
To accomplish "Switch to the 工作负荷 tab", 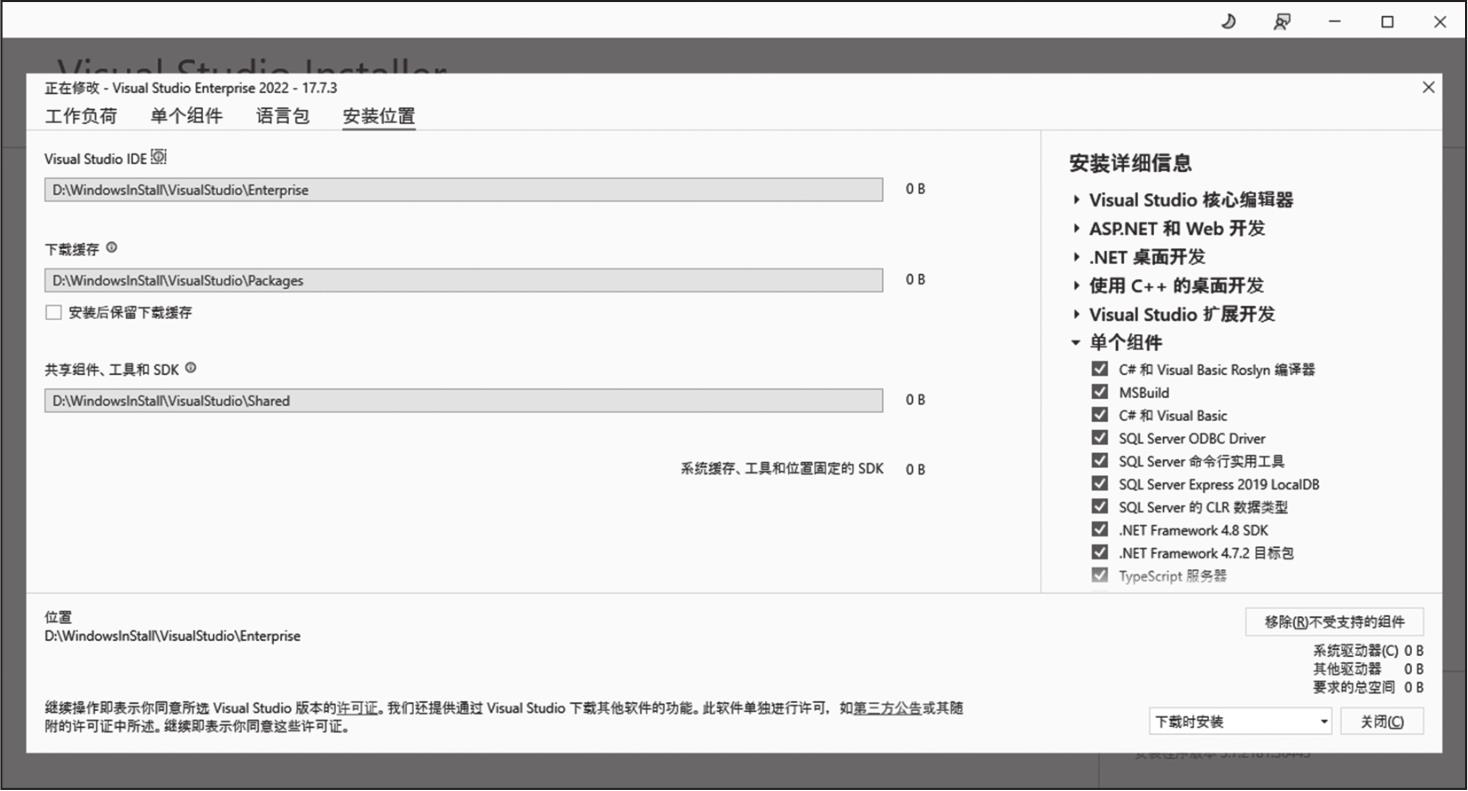I will tap(81, 116).
